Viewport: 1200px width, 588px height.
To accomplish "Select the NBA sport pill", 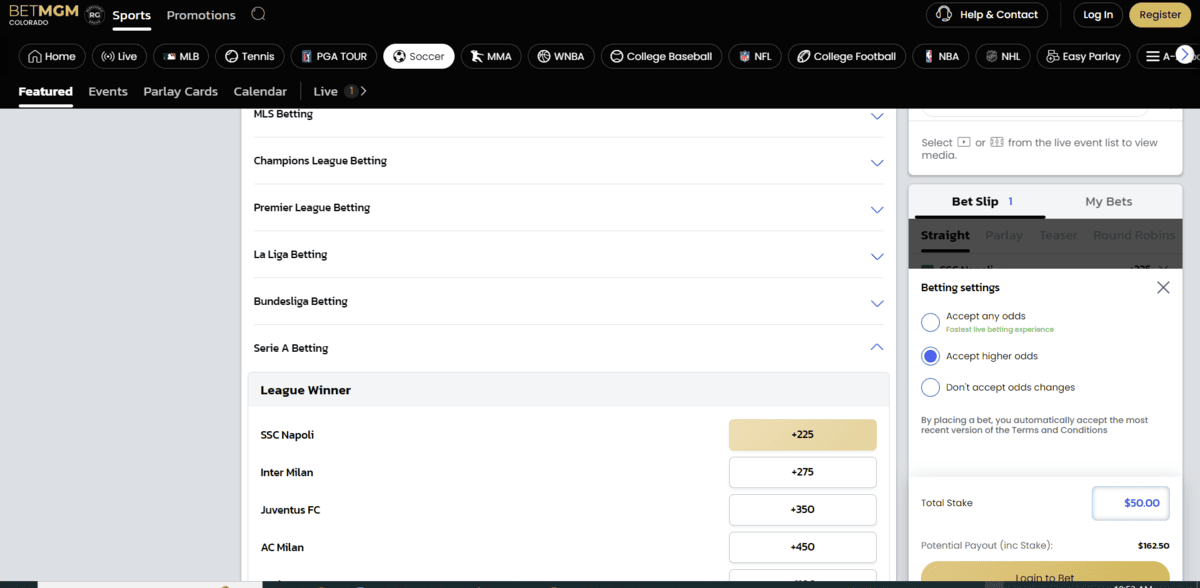I will (941, 56).
